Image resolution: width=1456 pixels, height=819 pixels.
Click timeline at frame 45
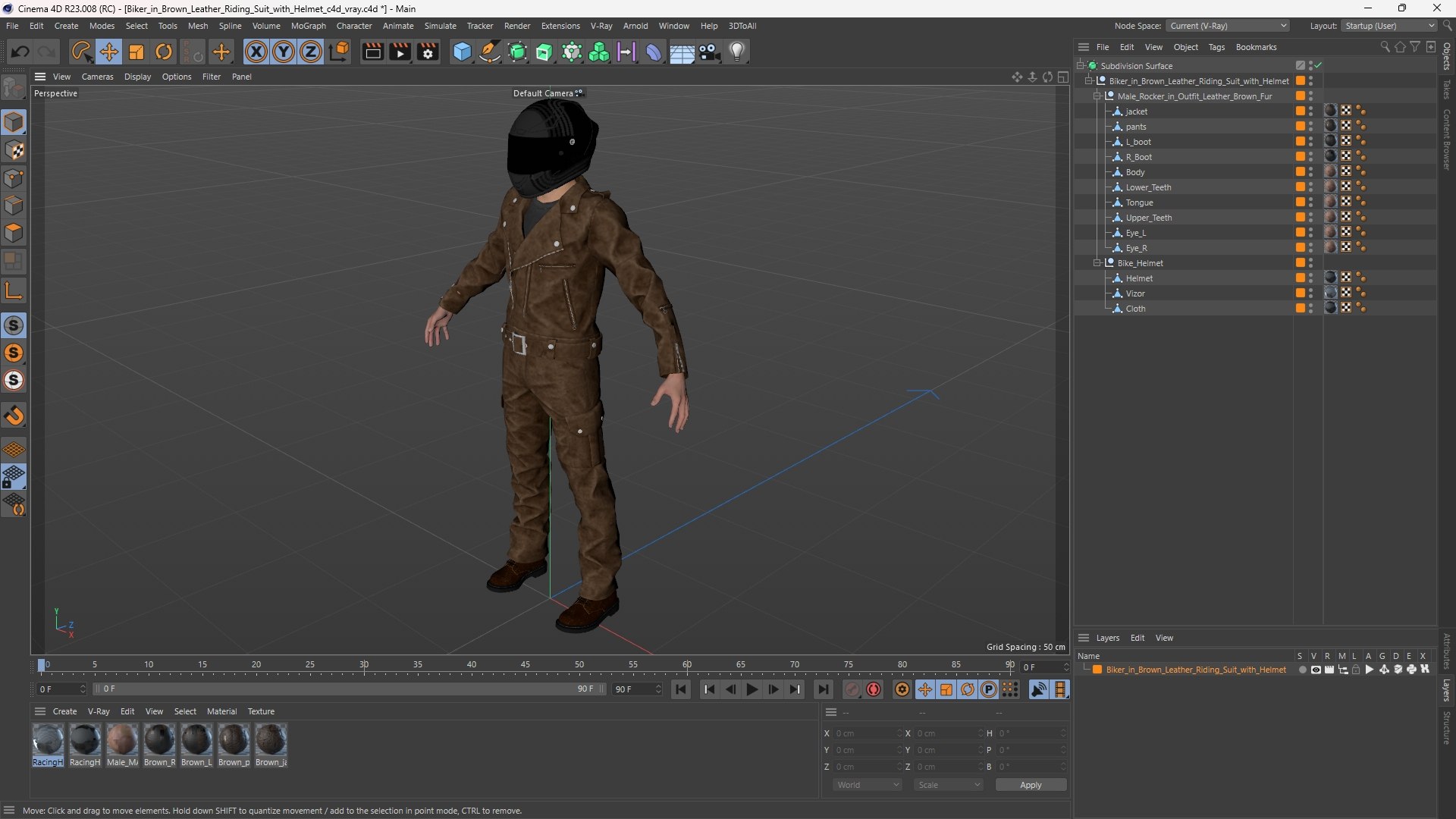pos(526,666)
